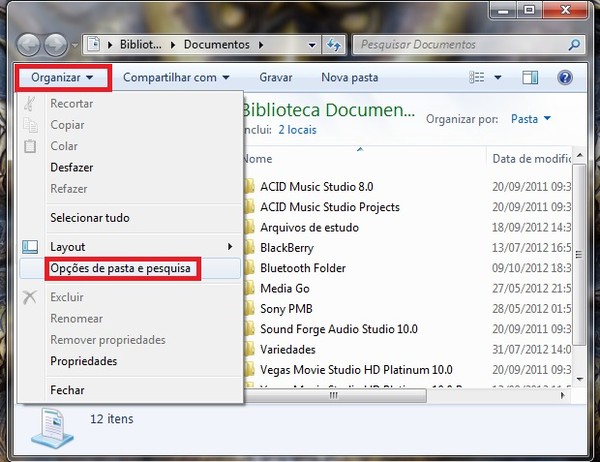Screen dimensions: 600x462
Task: Open address bar history dropdown
Action: [x=312, y=45]
